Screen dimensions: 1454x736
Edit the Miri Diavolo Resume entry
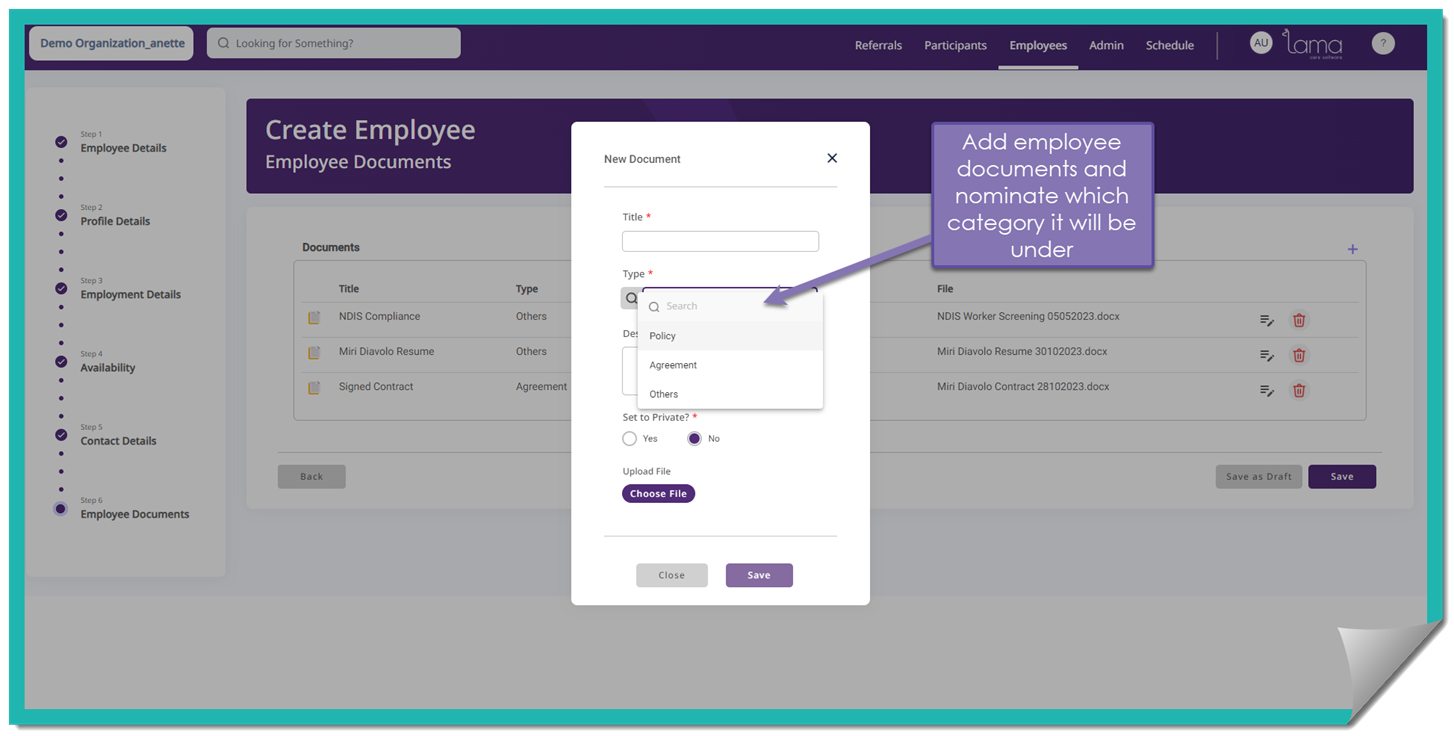tap(1266, 356)
